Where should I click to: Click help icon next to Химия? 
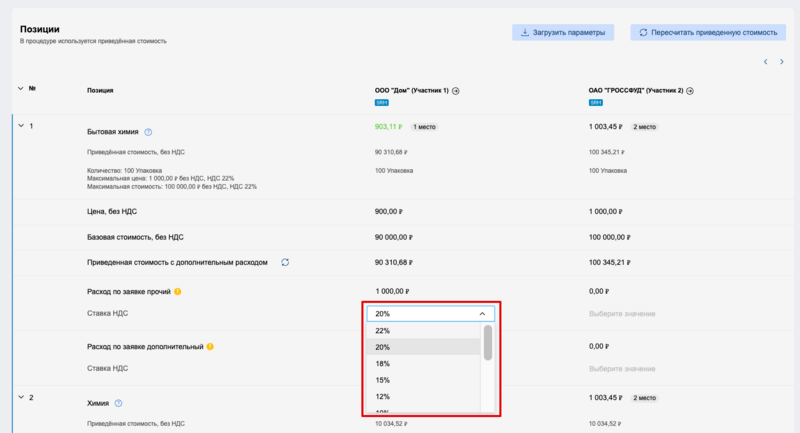118,403
